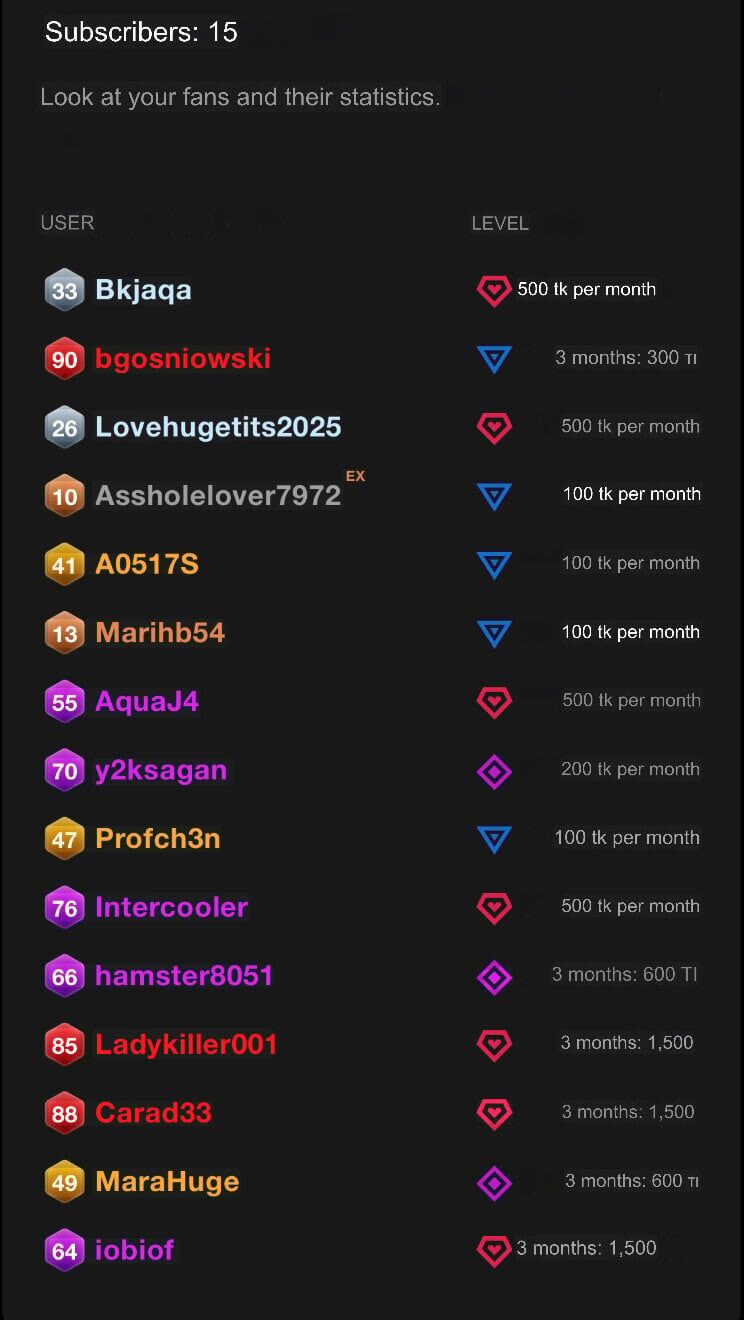The width and height of the screenshot is (744, 1320).
Task: Click the purple diamond icon in hamster8051's row
Action: [x=494, y=977]
